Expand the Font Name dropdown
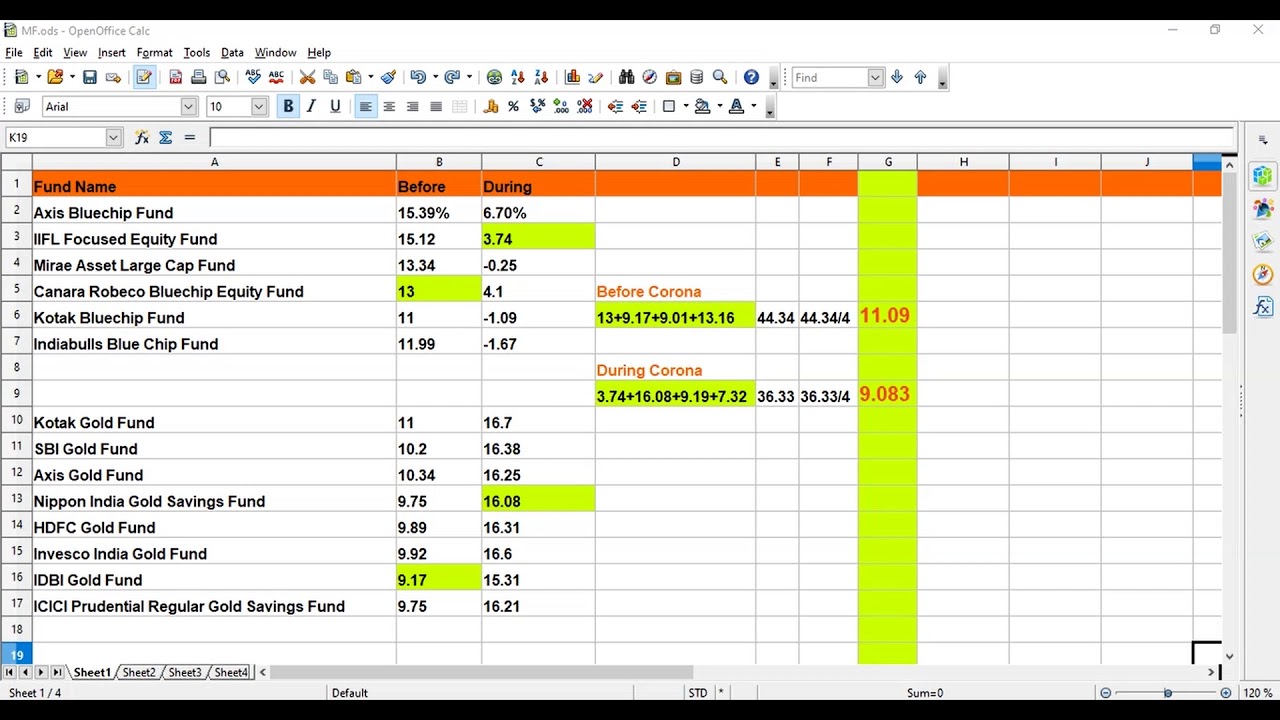 (188, 106)
